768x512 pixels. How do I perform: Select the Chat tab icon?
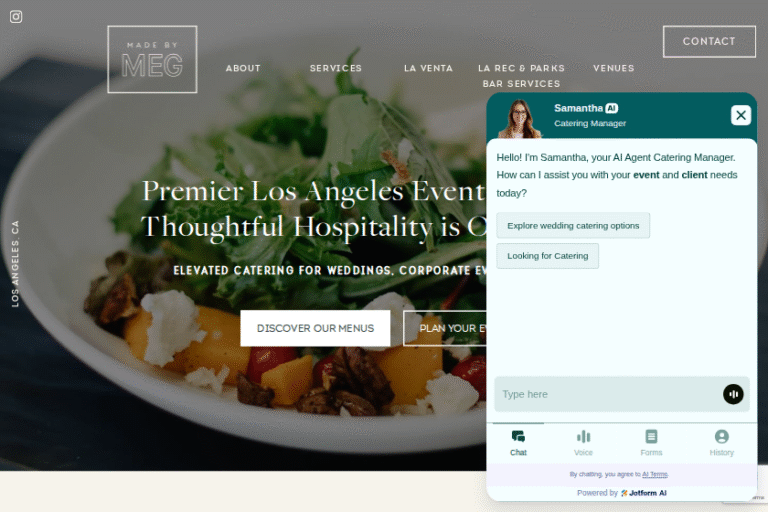point(518,437)
